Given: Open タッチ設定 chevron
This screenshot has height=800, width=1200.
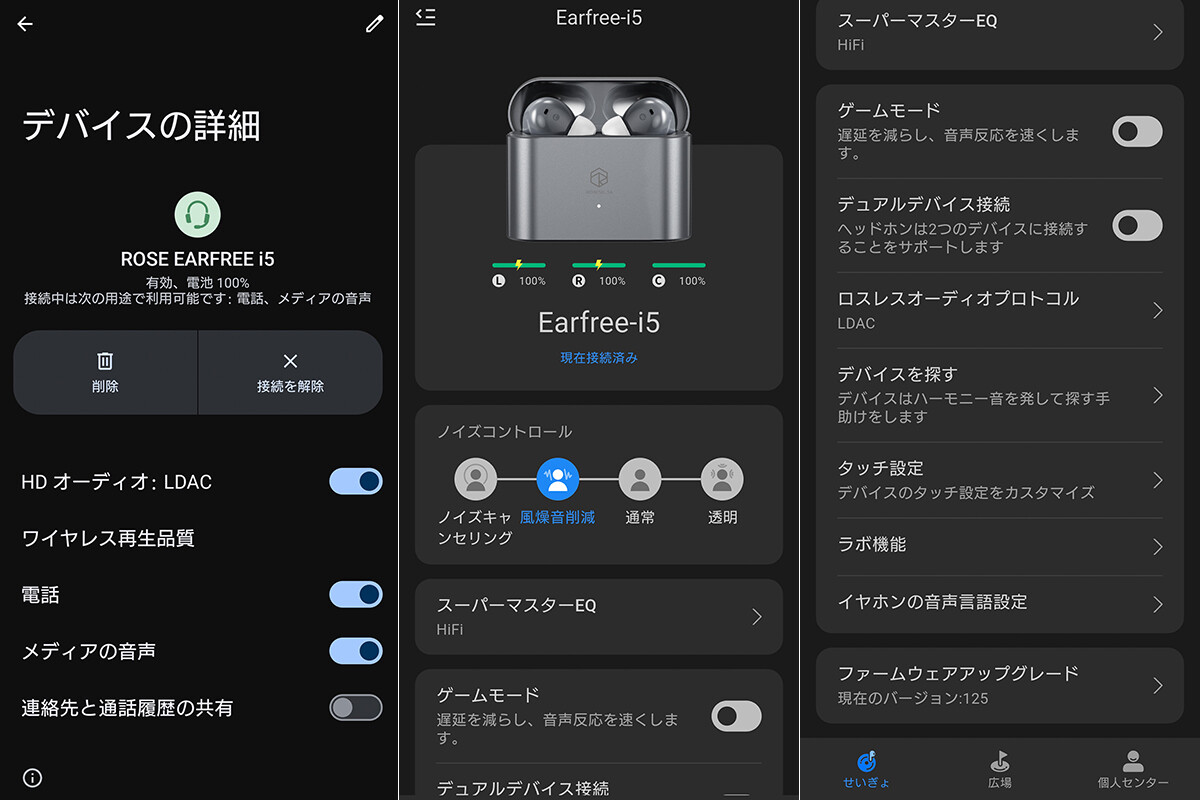Looking at the screenshot, I should (1158, 480).
